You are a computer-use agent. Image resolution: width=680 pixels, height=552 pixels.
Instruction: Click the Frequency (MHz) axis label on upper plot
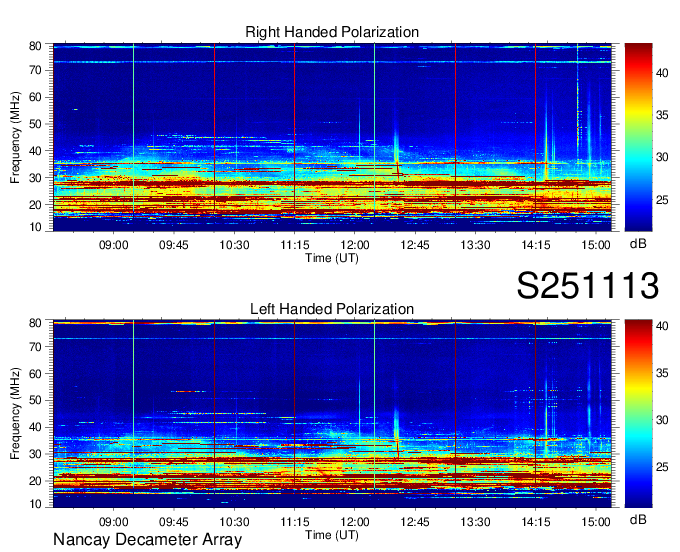pyautogui.click(x=16, y=139)
